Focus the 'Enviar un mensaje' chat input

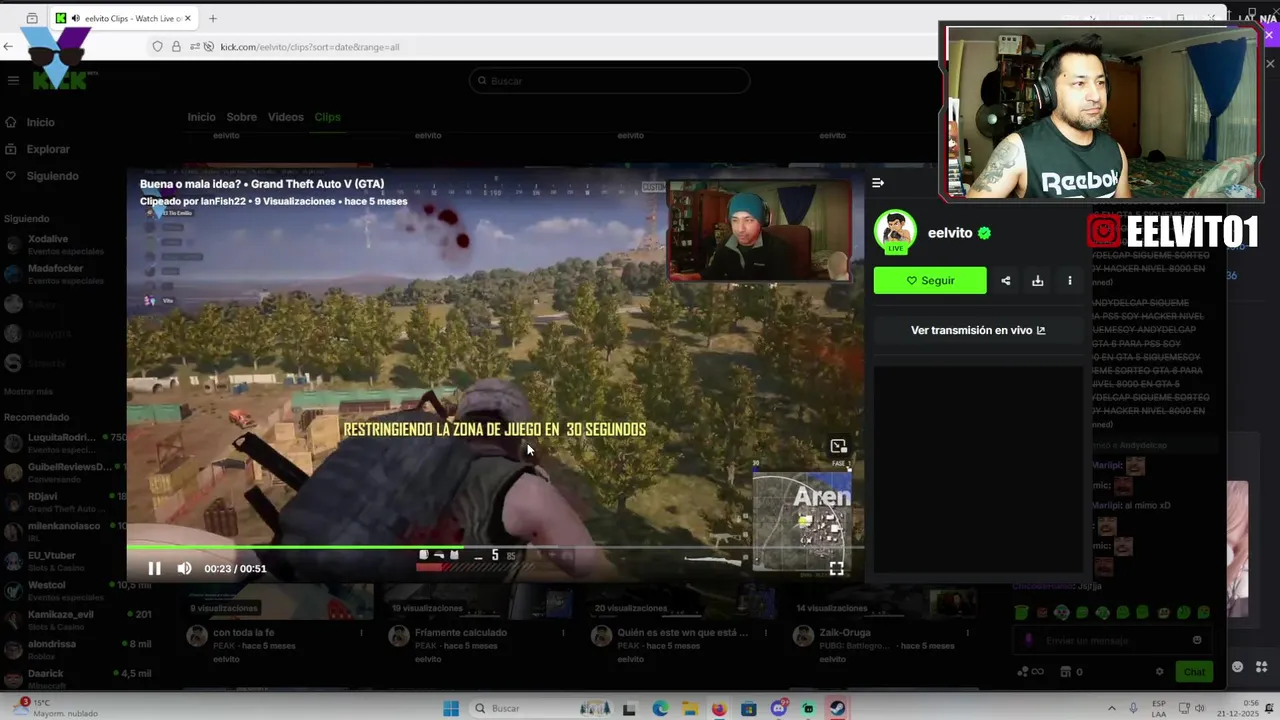click(x=1112, y=641)
